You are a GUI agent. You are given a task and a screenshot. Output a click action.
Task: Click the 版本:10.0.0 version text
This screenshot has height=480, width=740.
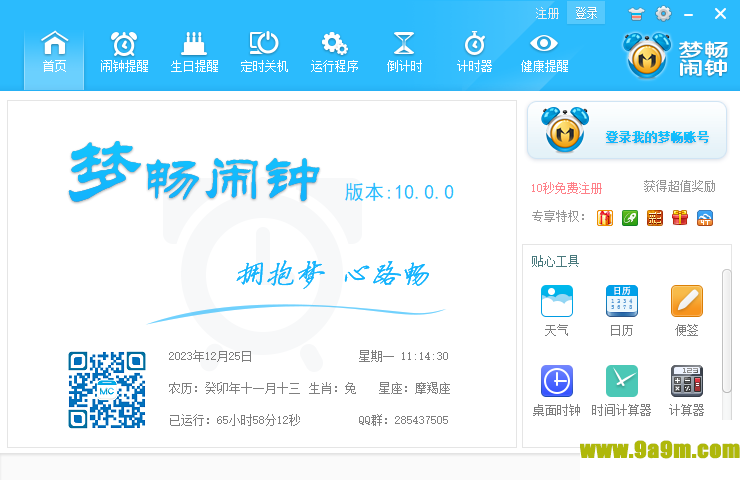[x=399, y=192]
